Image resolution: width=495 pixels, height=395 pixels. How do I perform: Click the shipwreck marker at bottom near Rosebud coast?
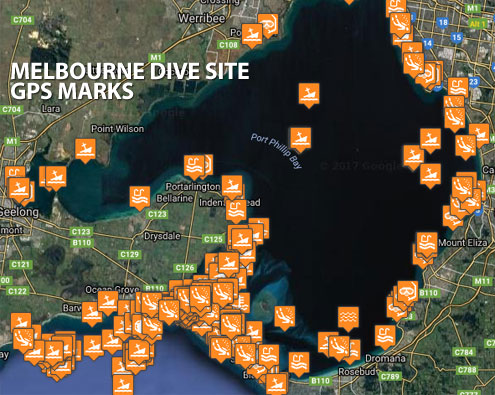point(276,383)
